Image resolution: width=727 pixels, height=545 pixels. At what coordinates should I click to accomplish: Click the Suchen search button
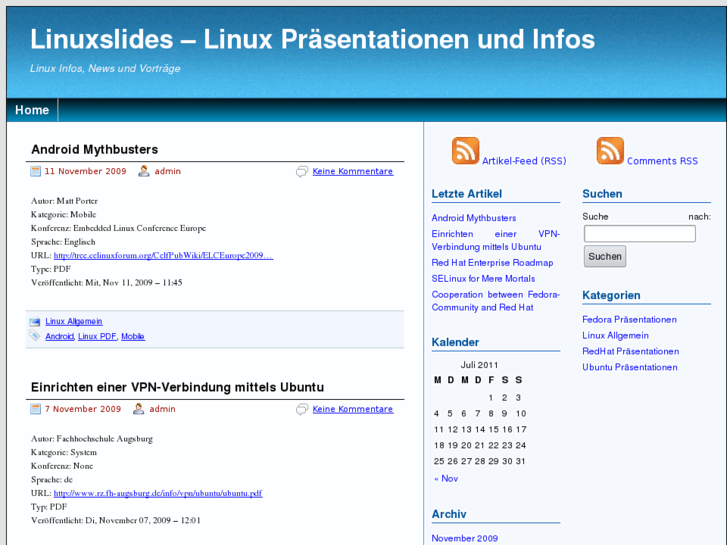coord(605,256)
